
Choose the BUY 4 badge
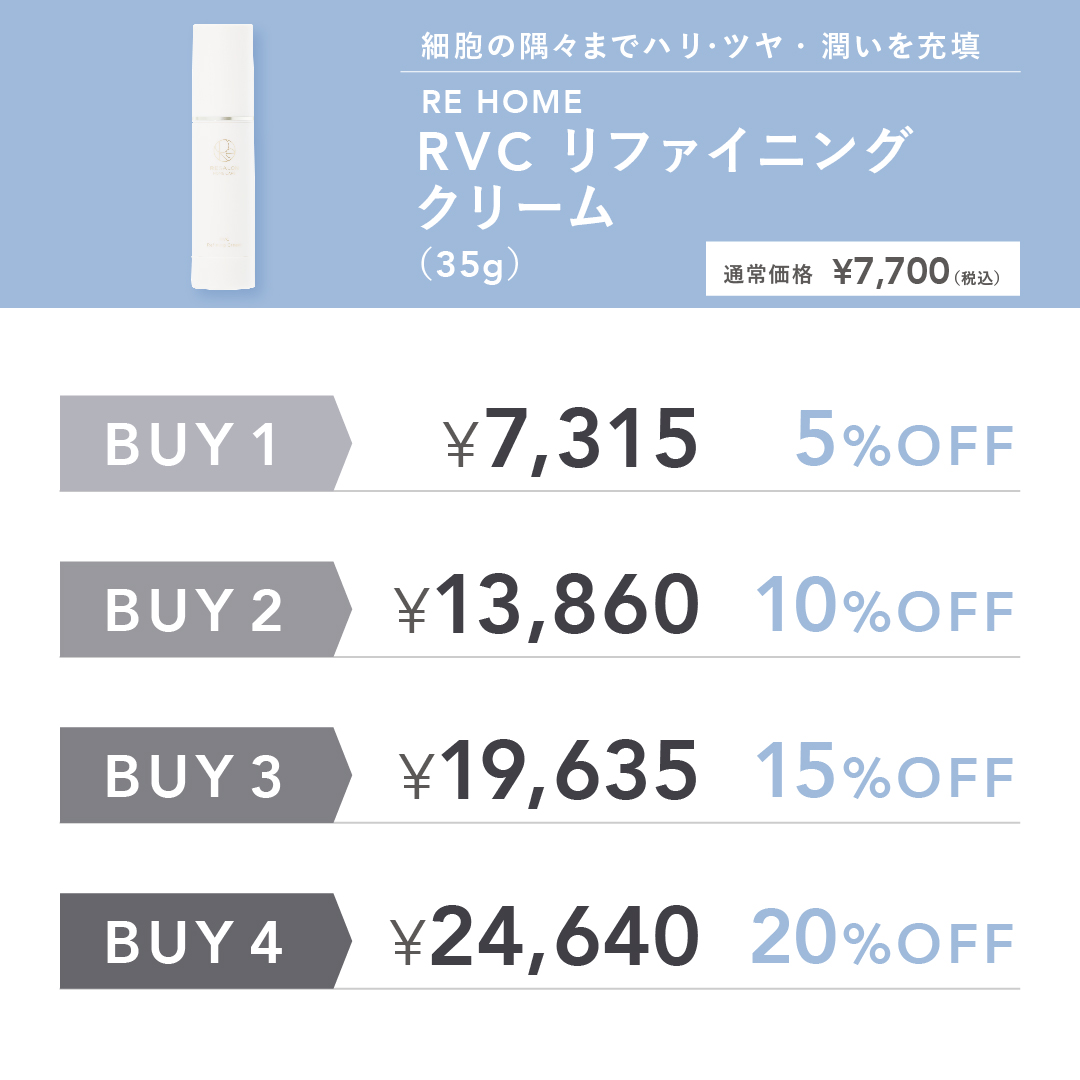197,942
